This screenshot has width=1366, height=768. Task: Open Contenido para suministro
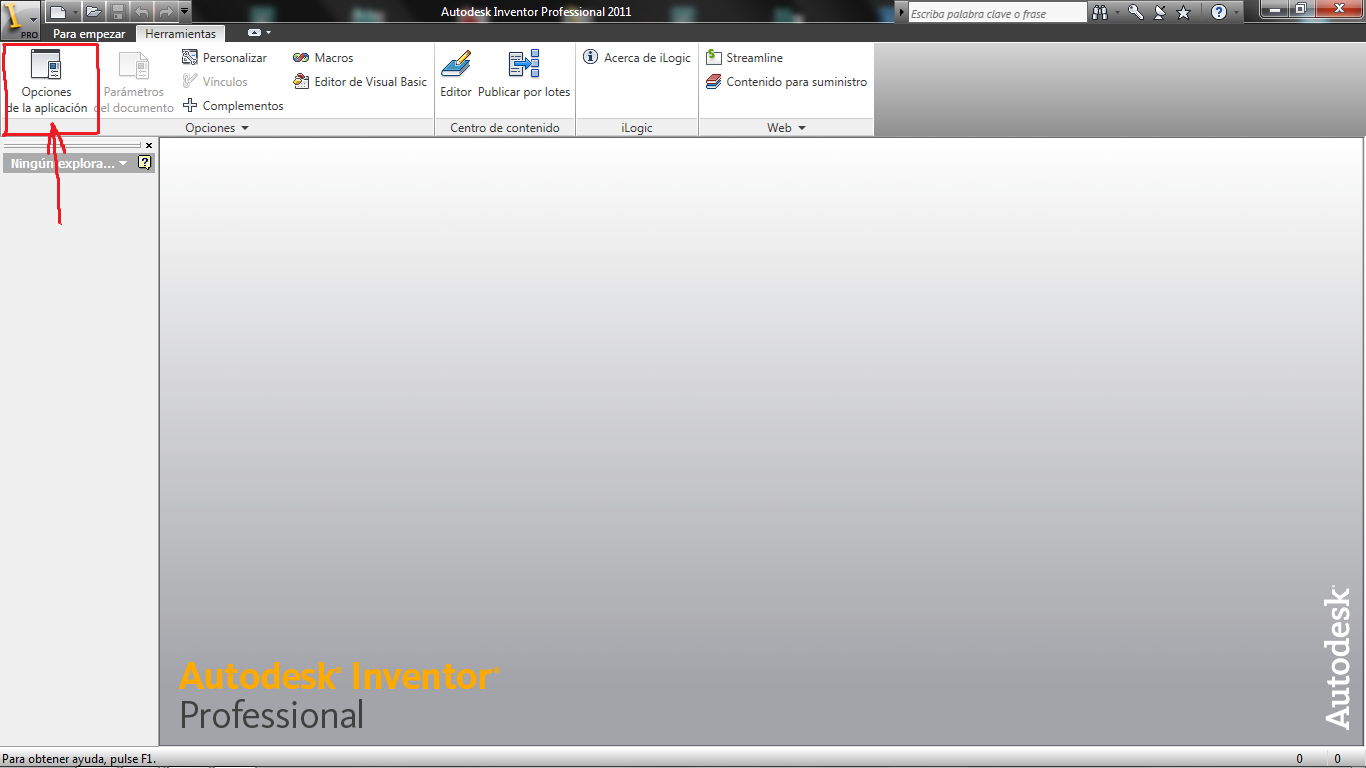786,82
